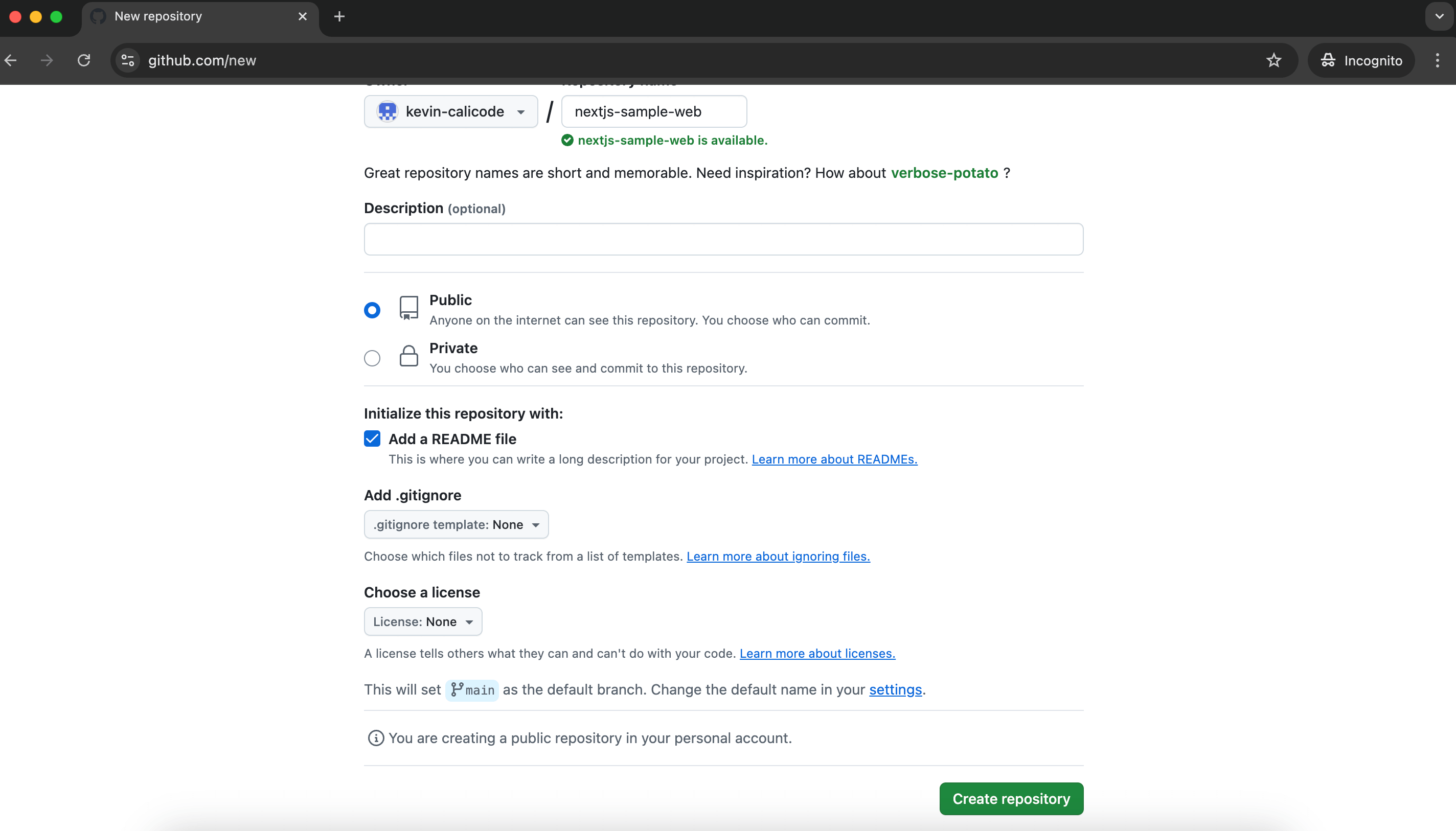This screenshot has height=831, width=1456.
Task: Click the GitHub favicon/logo icon
Action: coord(97,15)
